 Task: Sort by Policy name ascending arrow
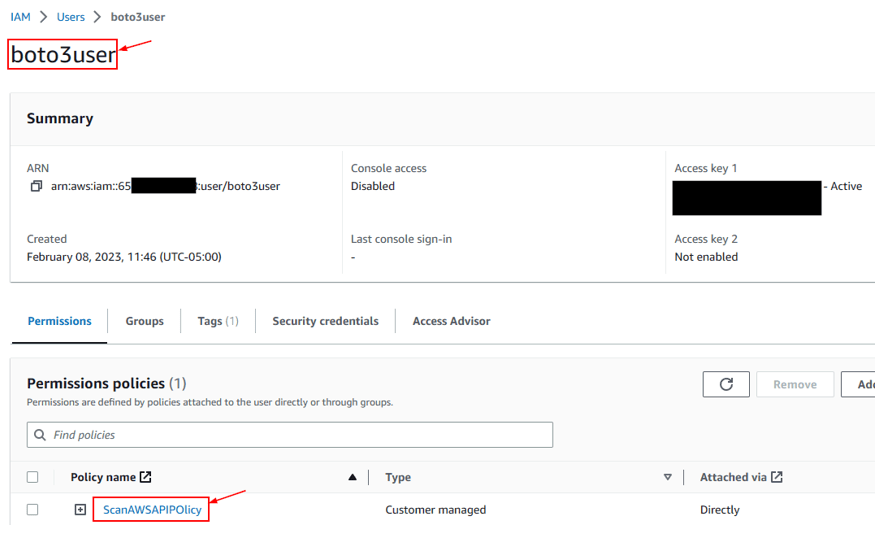pos(352,478)
